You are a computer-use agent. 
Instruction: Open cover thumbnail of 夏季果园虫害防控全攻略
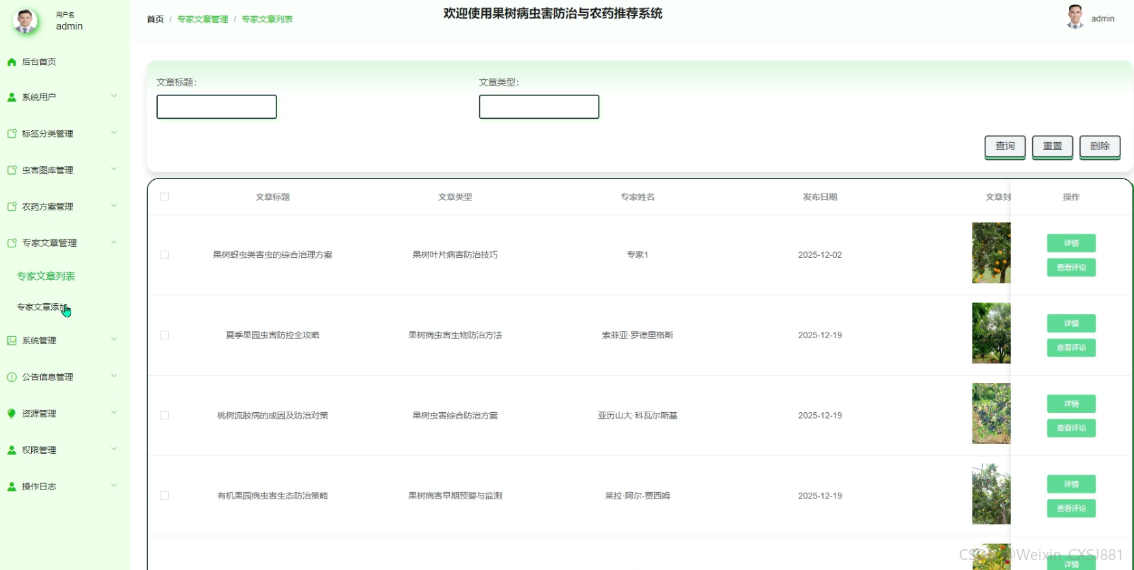pyautogui.click(x=992, y=333)
